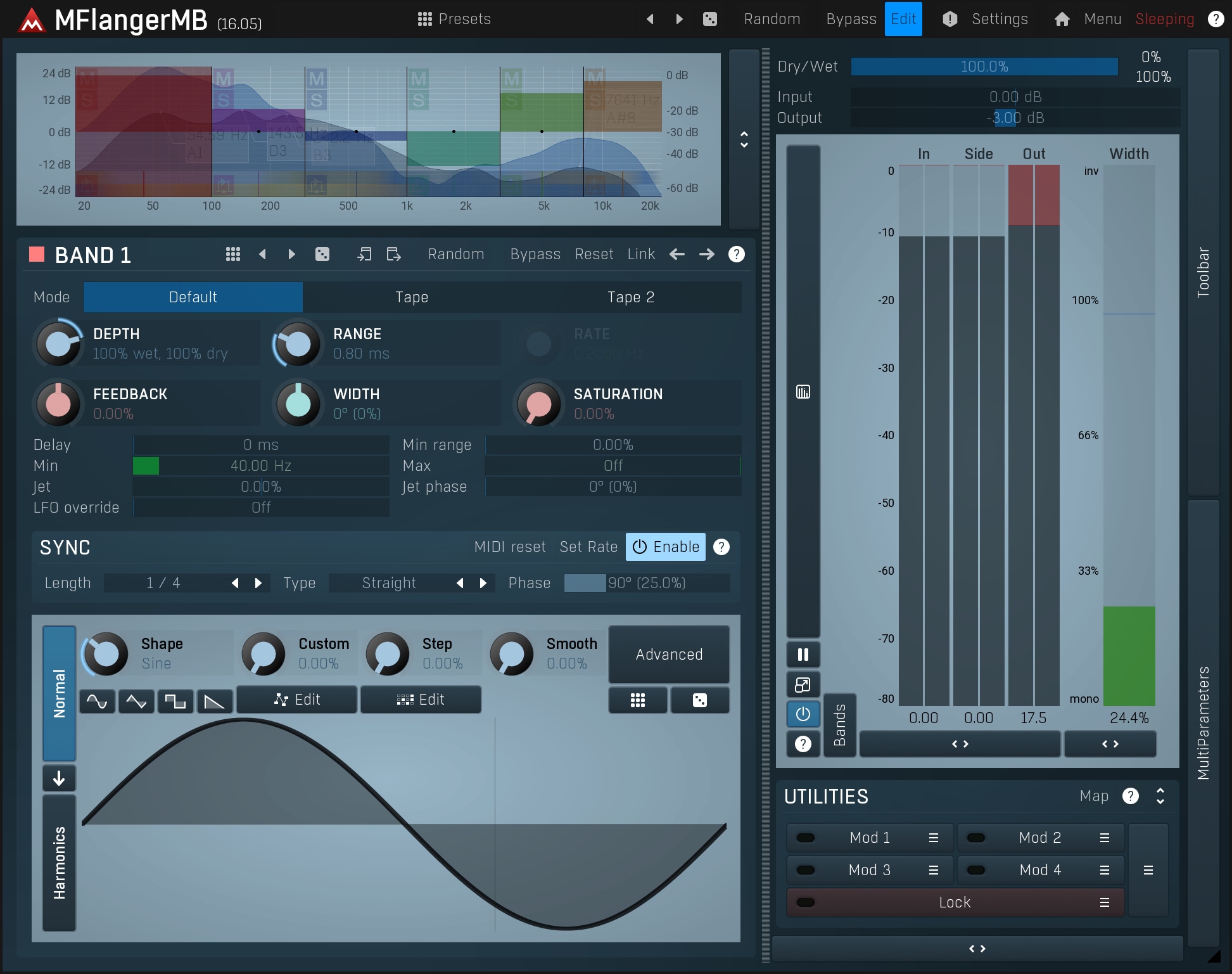Toggle the Sync Enable button

coord(666,547)
